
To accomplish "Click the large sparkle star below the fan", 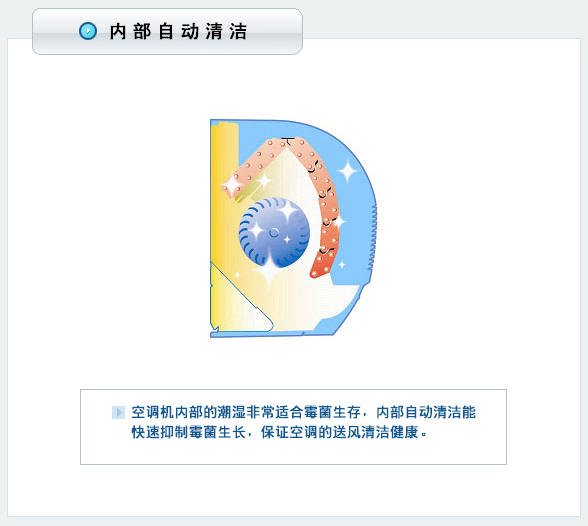I will (x=269, y=270).
